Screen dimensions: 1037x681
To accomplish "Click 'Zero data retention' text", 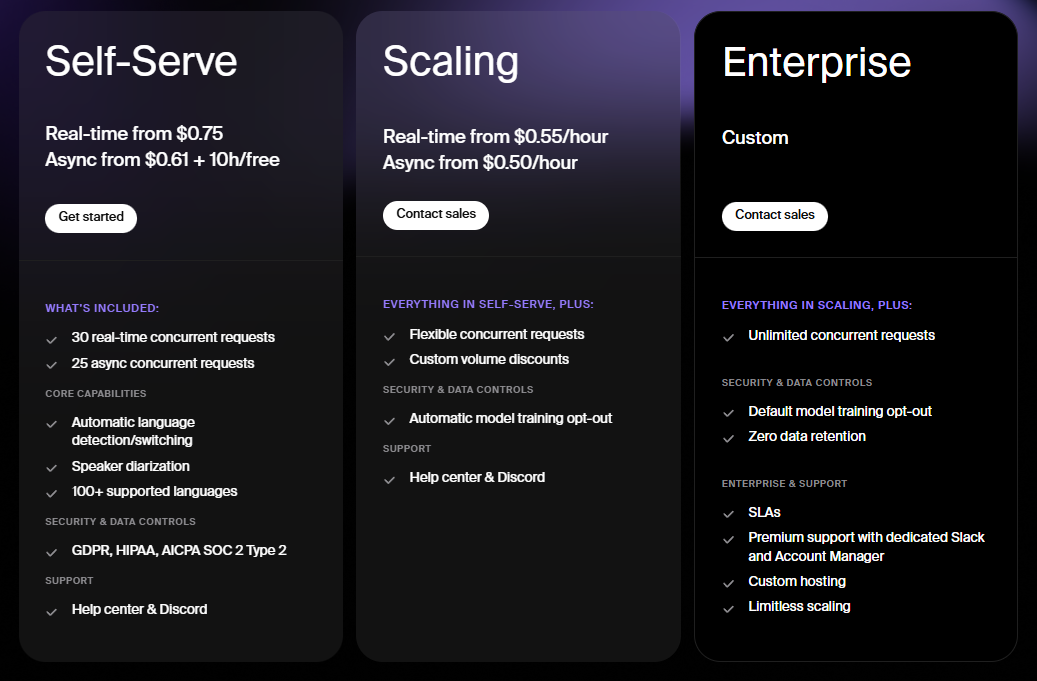I will [807, 436].
